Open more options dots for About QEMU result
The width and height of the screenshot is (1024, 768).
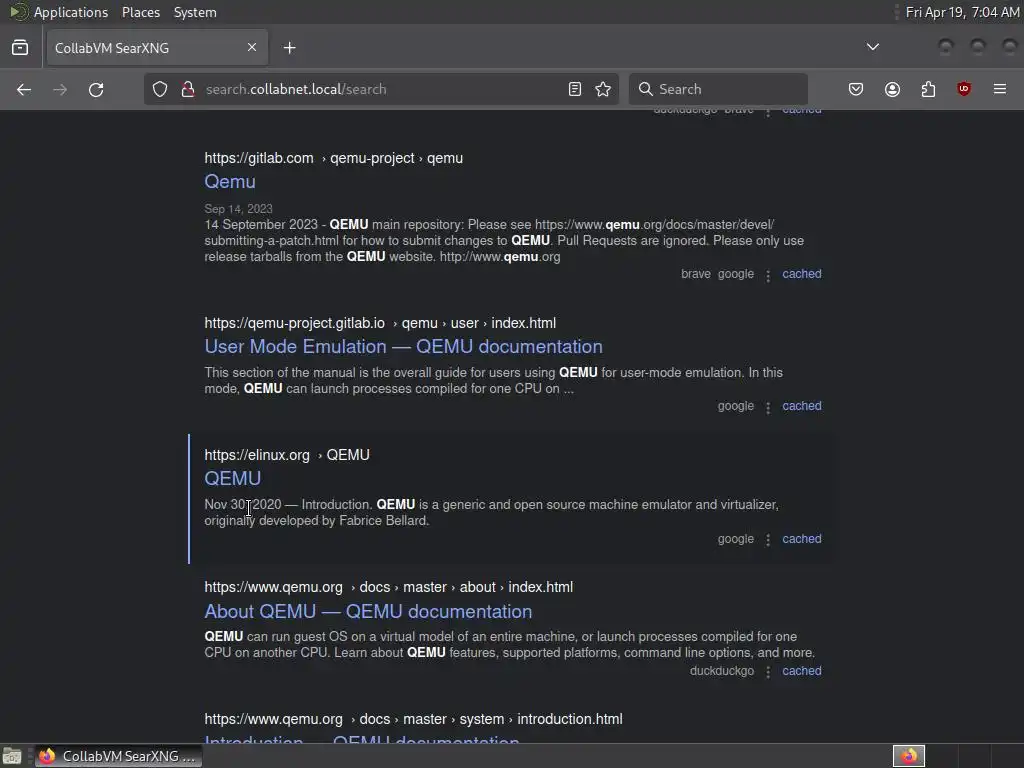coord(769,672)
